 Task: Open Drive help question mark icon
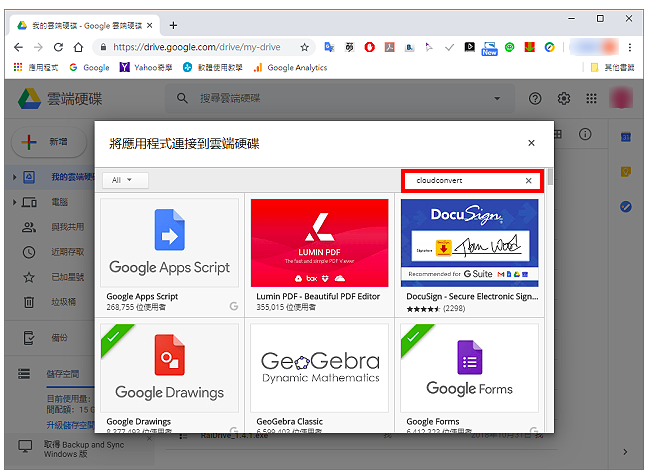click(535, 99)
